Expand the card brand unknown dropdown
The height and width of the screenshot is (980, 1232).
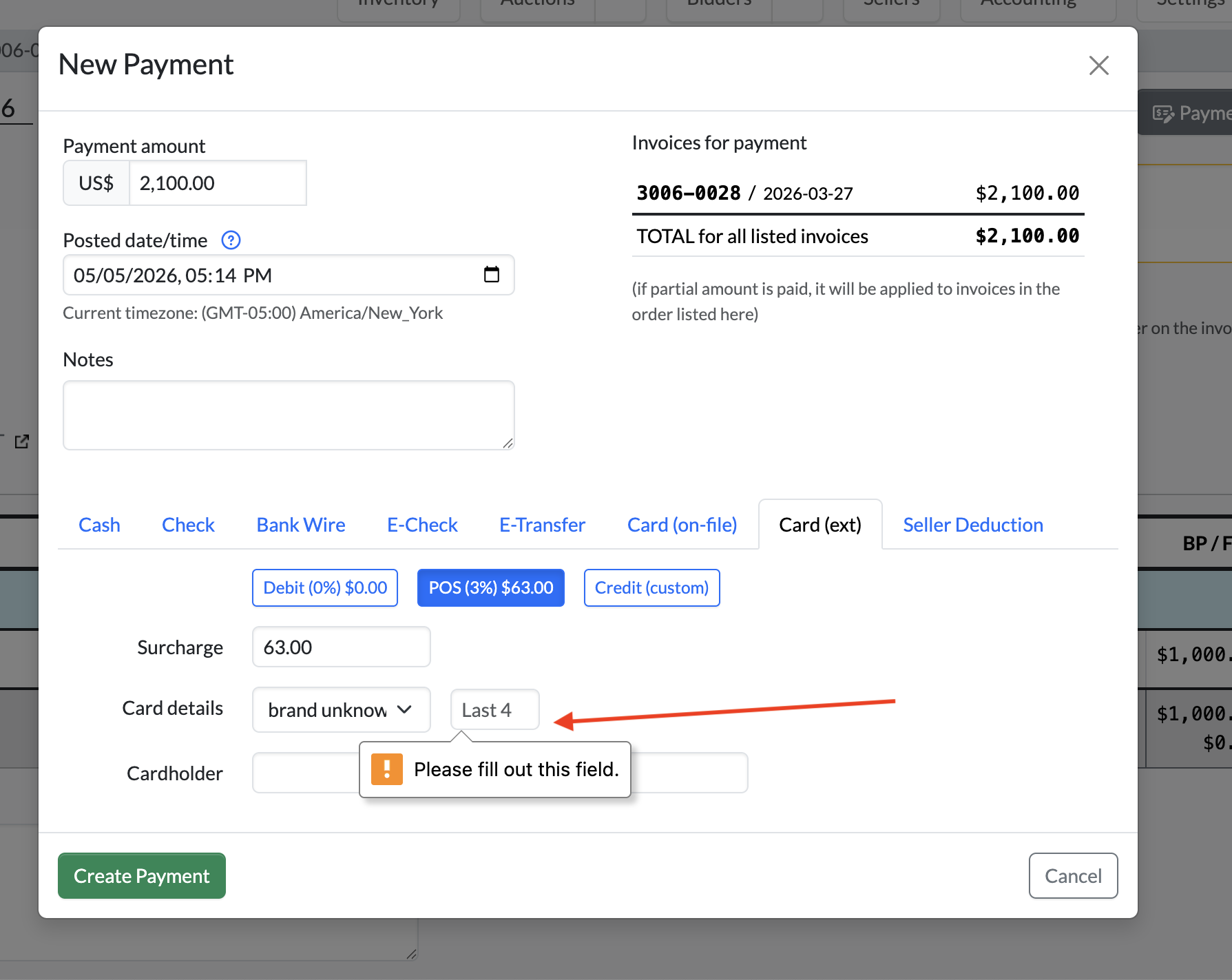[x=342, y=710]
